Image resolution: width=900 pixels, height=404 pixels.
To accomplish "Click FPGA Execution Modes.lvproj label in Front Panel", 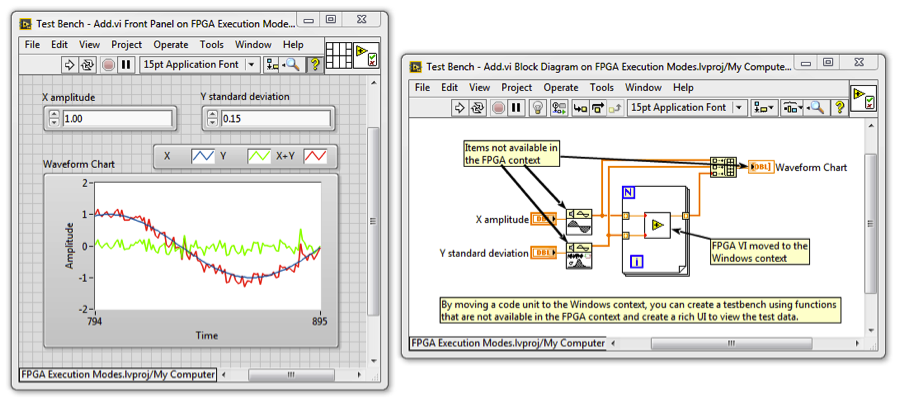I will click(x=118, y=374).
